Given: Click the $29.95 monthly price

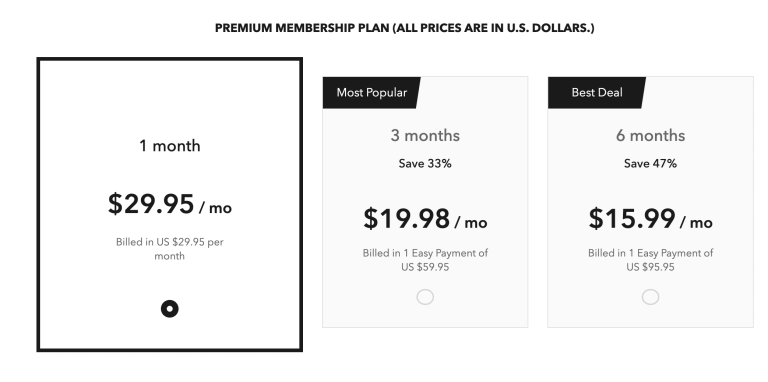Looking at the screenshot, I should (151, 204).
